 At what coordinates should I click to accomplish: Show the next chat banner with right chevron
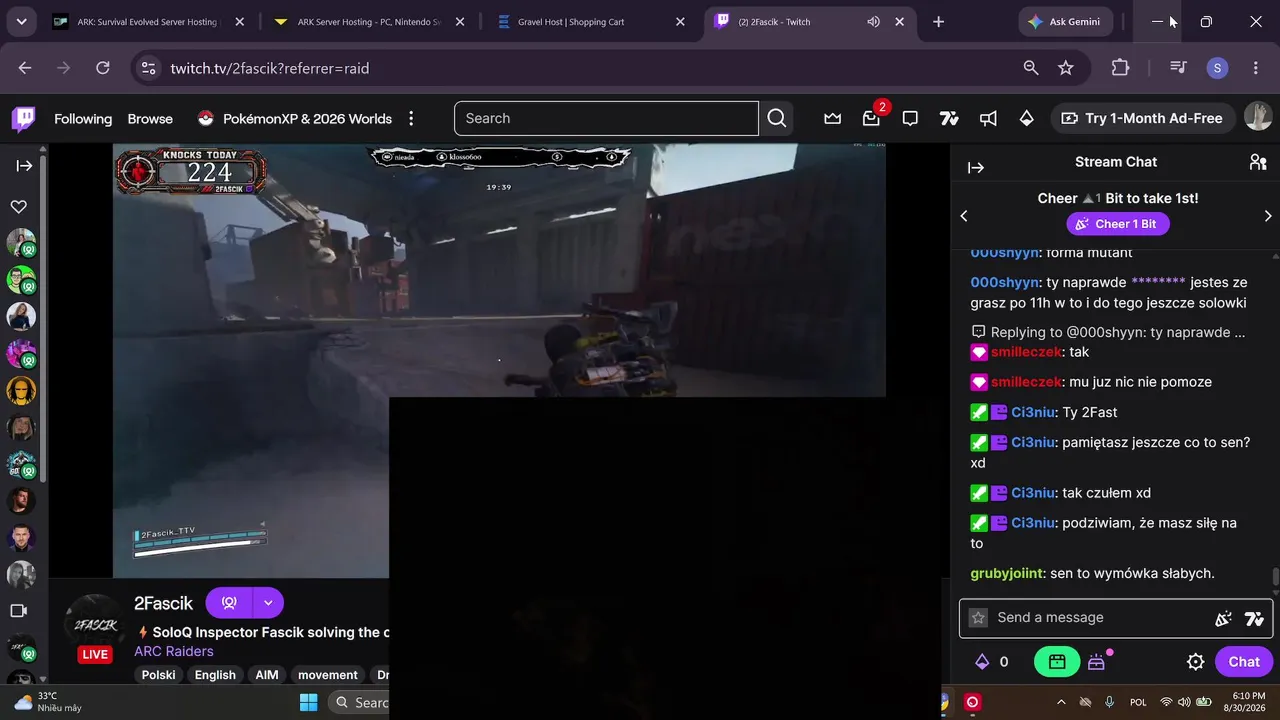click(x=1268, y=216)
